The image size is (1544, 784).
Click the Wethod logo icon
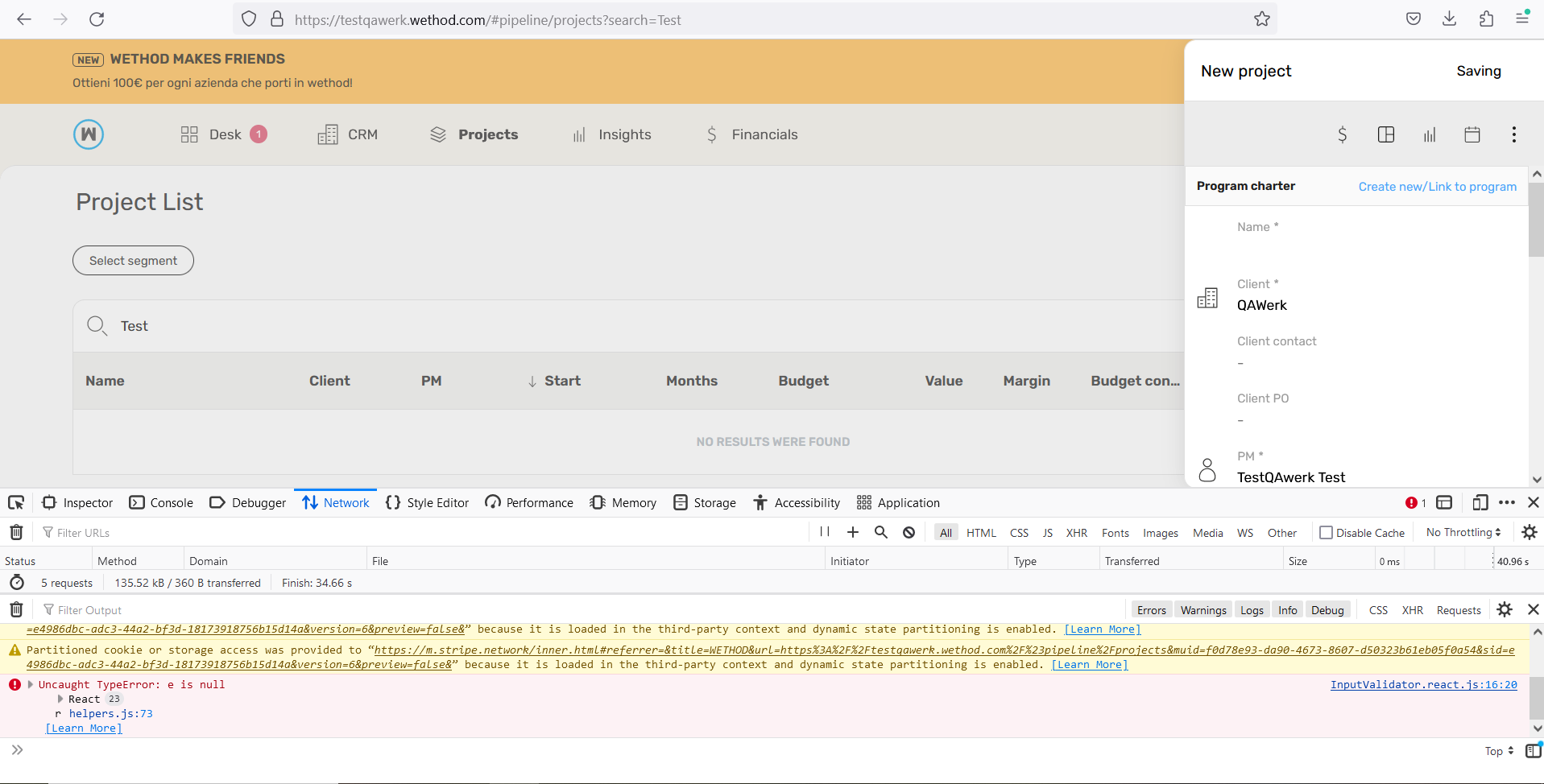point(89,134)
